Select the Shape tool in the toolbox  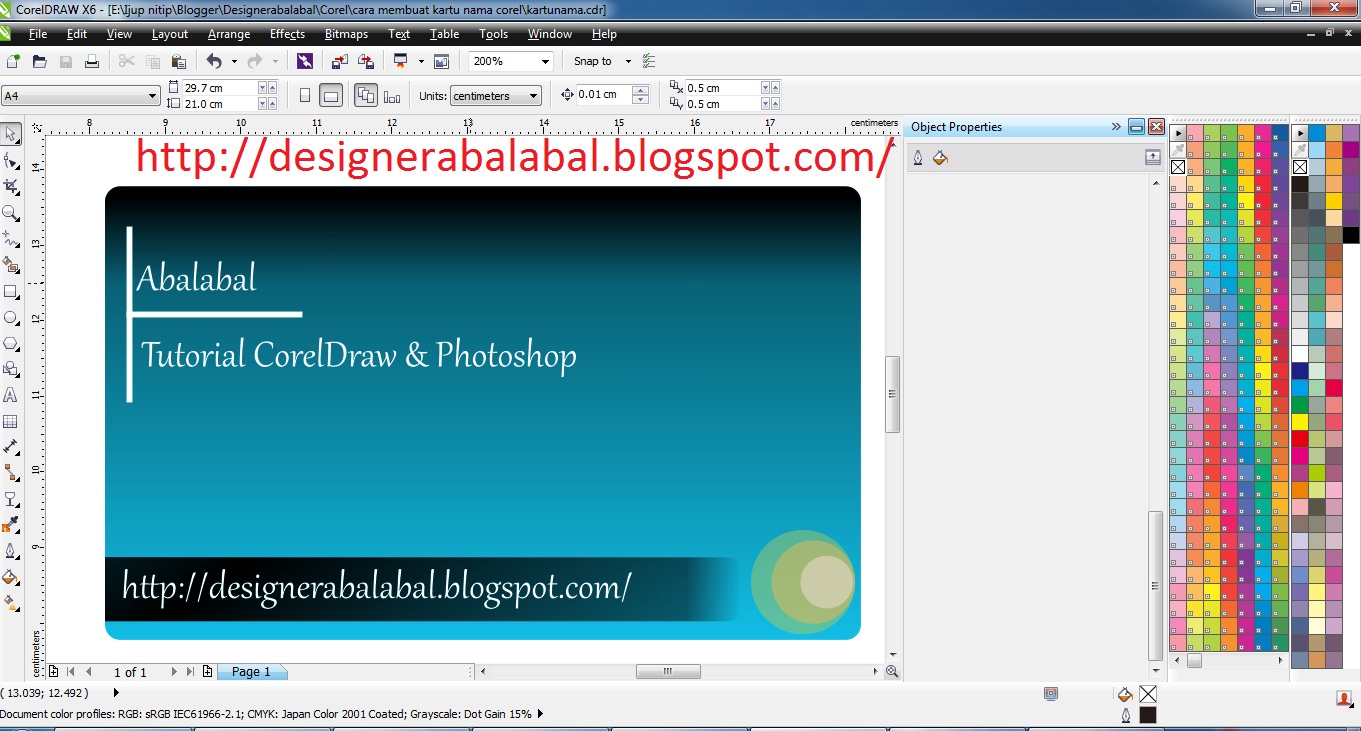(11, 161)
